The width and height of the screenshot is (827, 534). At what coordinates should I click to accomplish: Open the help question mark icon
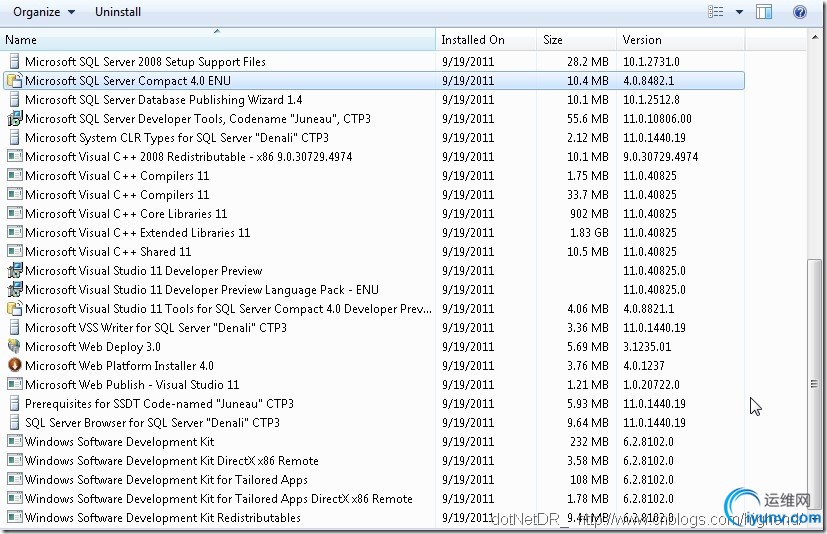click(800, 12)
